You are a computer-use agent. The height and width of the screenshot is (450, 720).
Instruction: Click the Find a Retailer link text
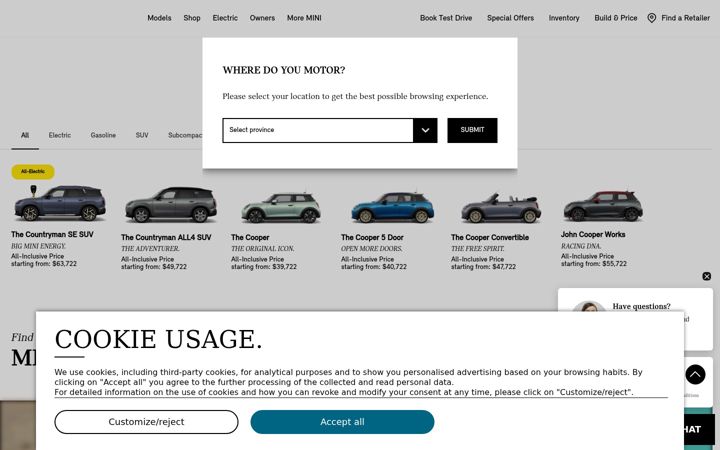tap(685, 18)
